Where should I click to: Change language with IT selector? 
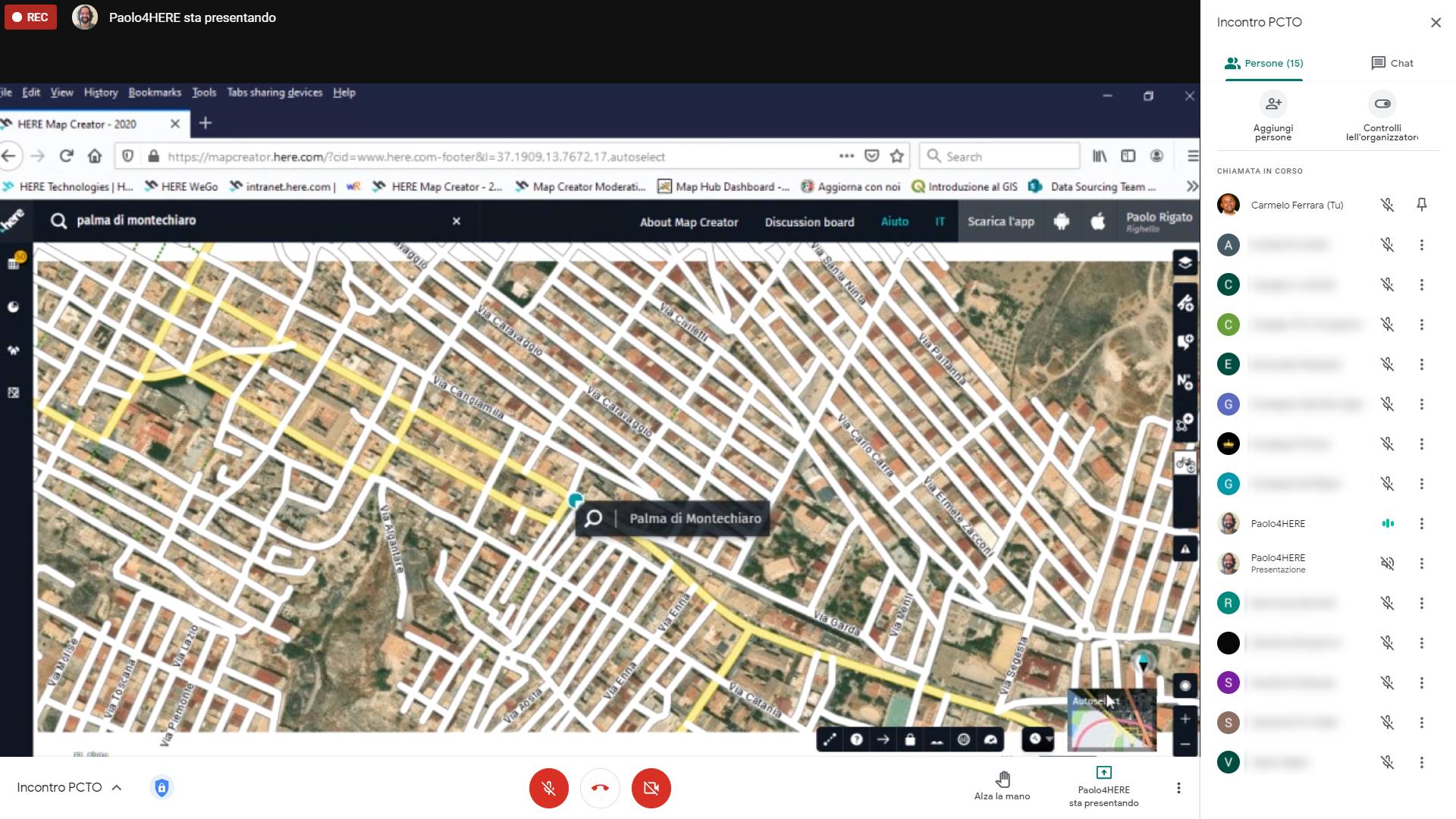940,221
